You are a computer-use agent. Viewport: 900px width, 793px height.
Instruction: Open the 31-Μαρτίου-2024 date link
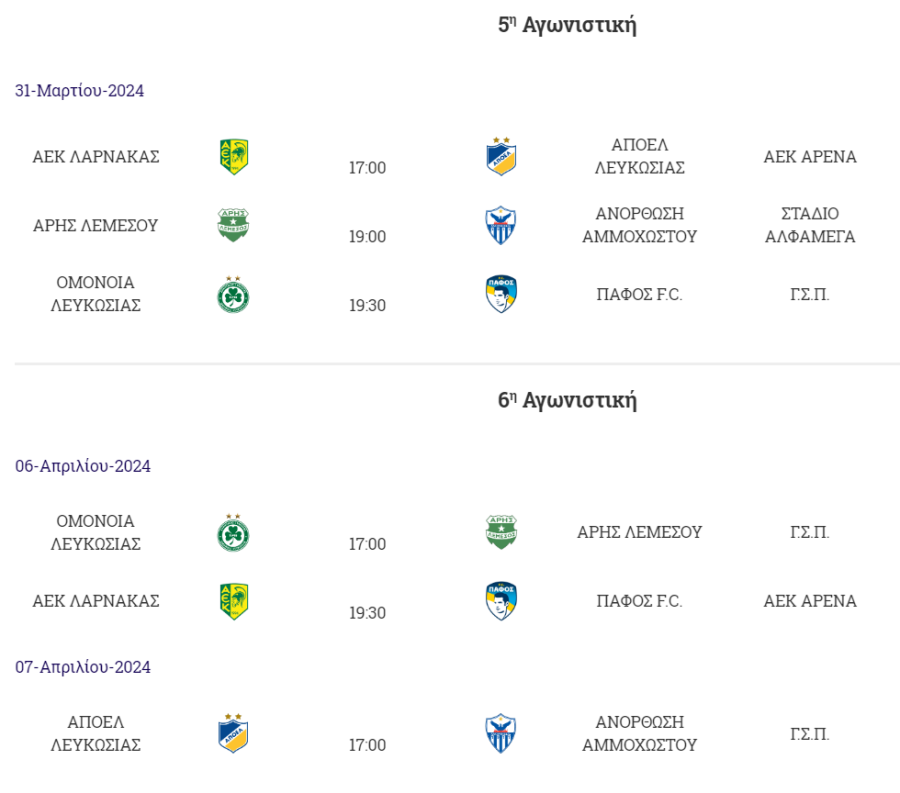point(79,91)
